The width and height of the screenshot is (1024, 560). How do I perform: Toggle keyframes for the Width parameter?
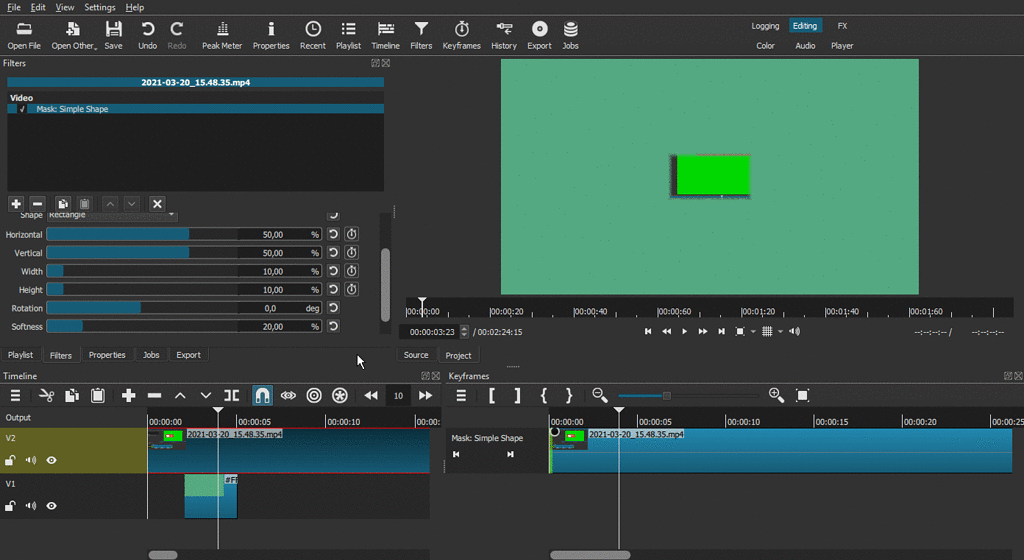(x=351, y=271)
